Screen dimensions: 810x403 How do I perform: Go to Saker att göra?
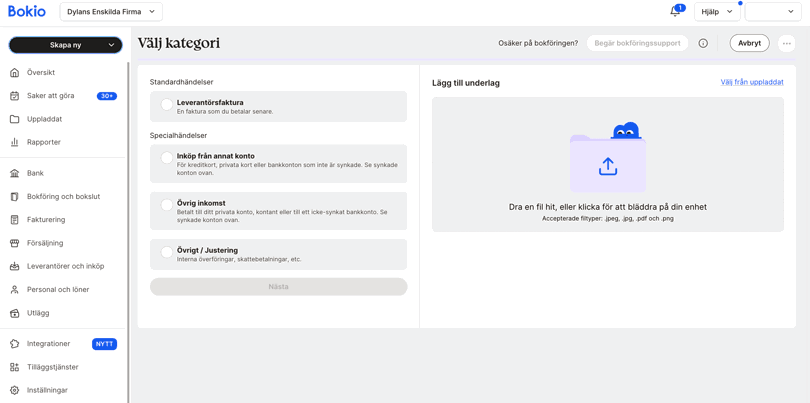click(51, 96)
